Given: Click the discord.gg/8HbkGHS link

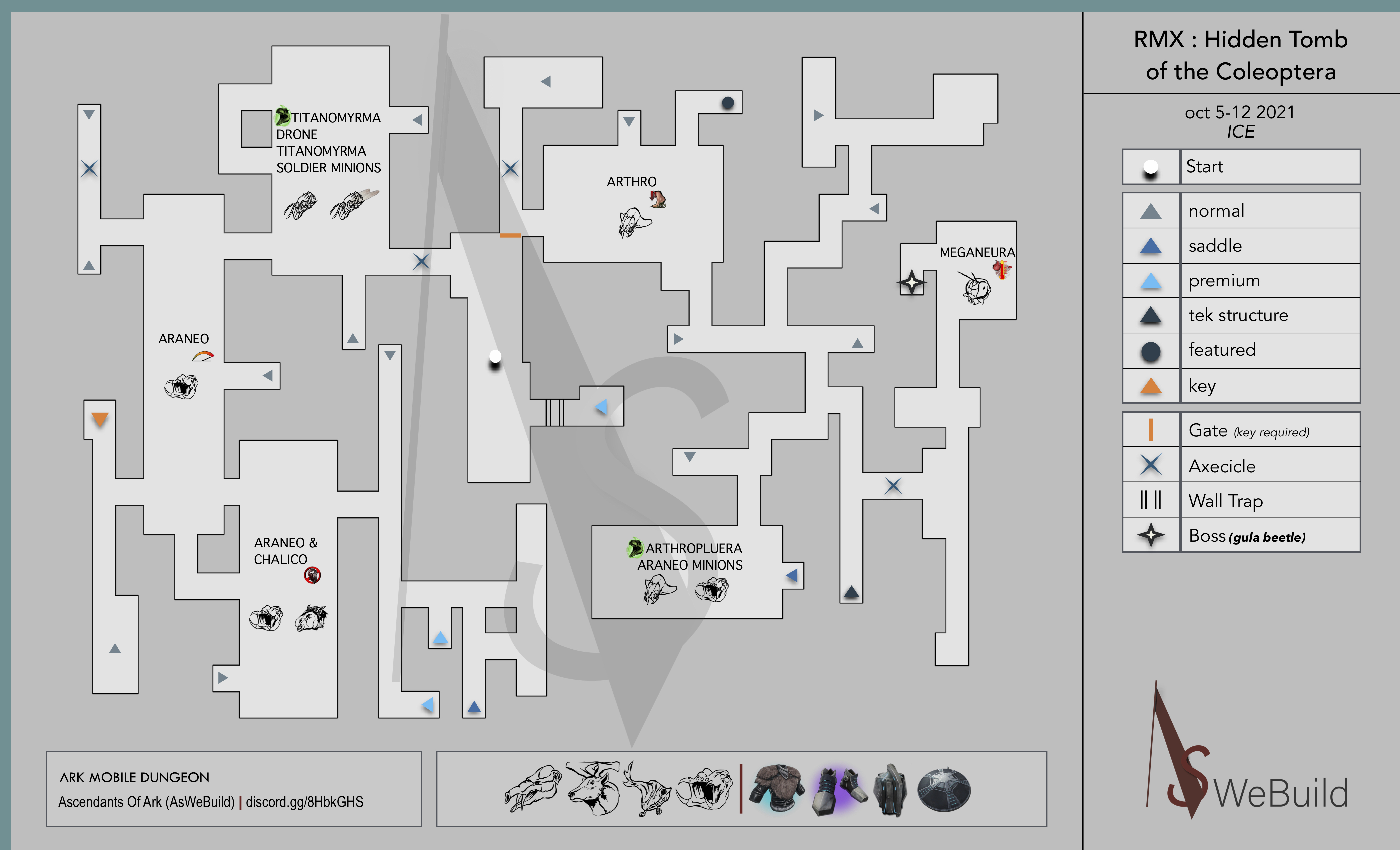Looking at the screenshot, I should [x=305, y=802].
